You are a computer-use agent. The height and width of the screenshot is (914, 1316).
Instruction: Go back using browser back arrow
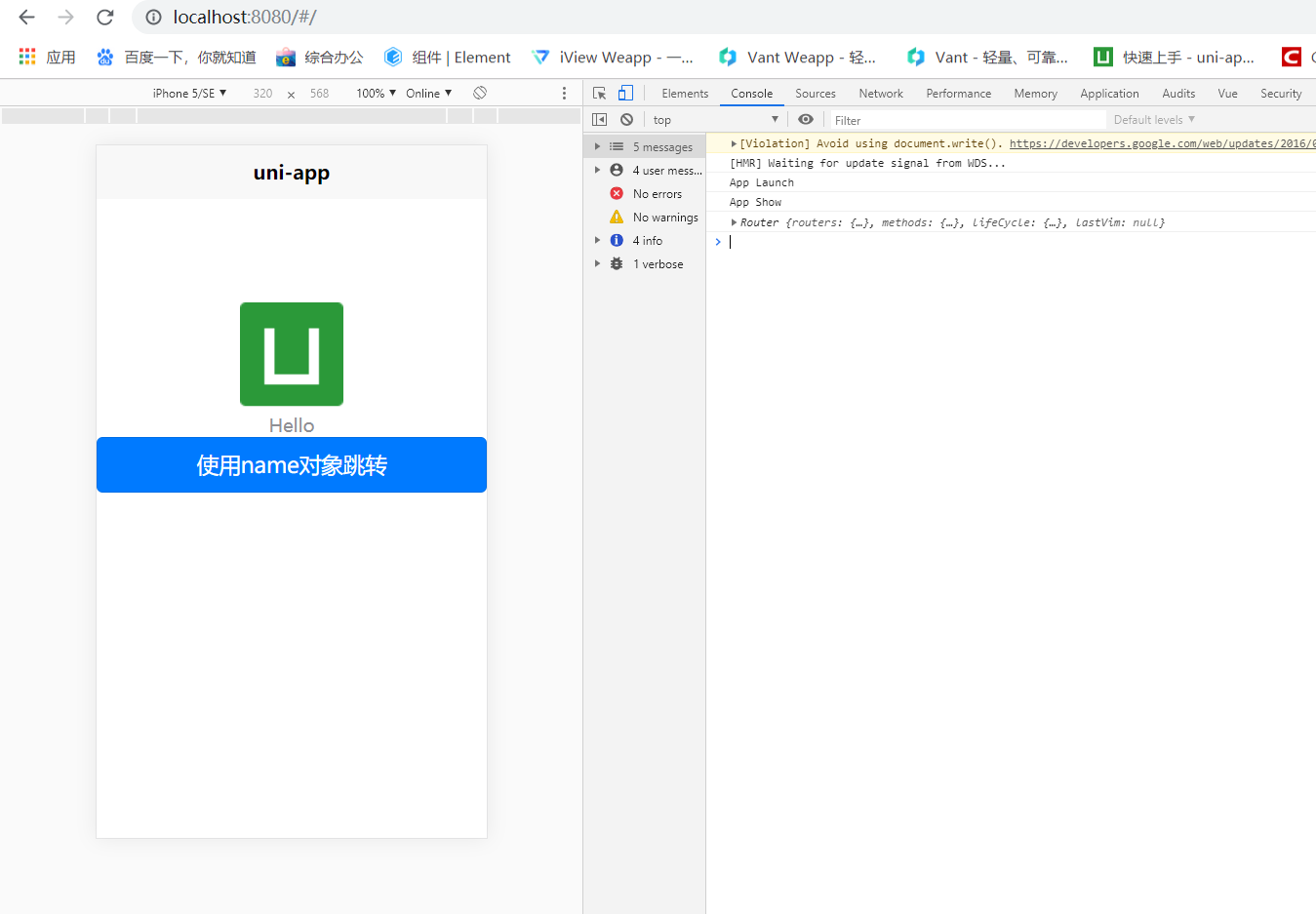coord(26,17)
